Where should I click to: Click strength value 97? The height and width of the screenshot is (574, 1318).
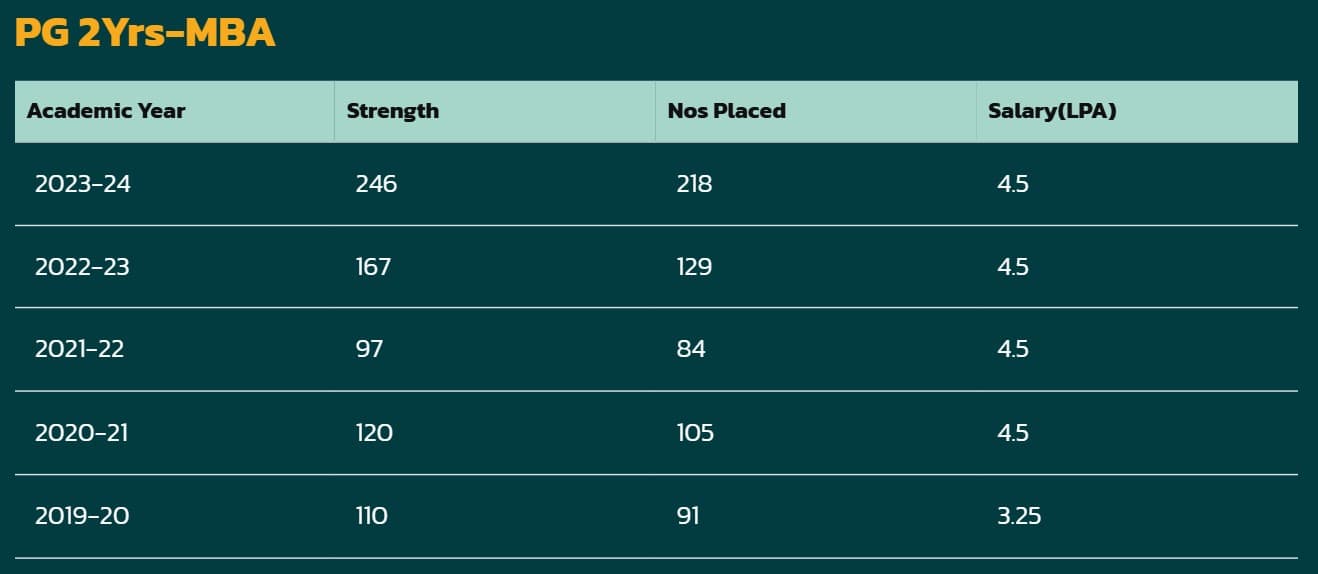click(x=369, y=349)
